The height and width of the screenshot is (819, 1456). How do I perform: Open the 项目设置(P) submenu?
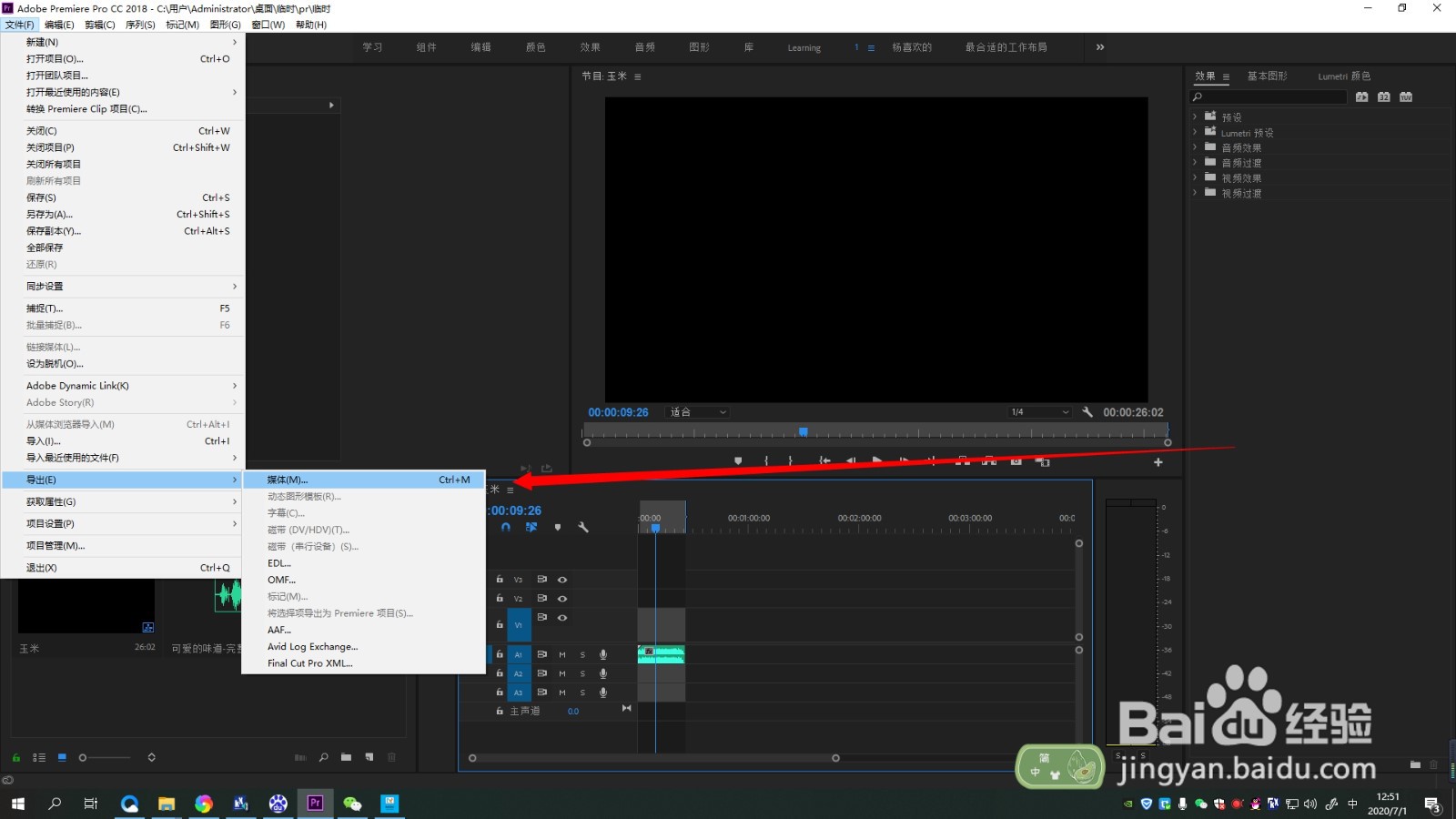pos(124,524)
